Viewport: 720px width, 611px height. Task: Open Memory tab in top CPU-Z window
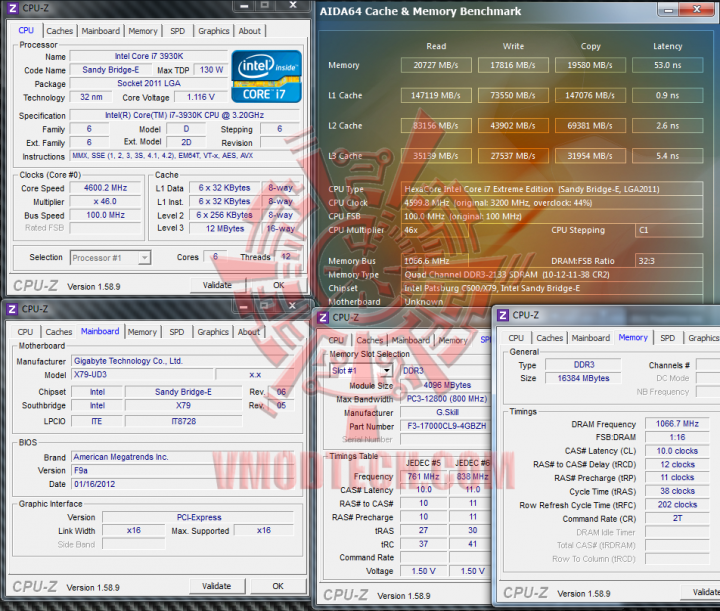[x=143, y=31]
